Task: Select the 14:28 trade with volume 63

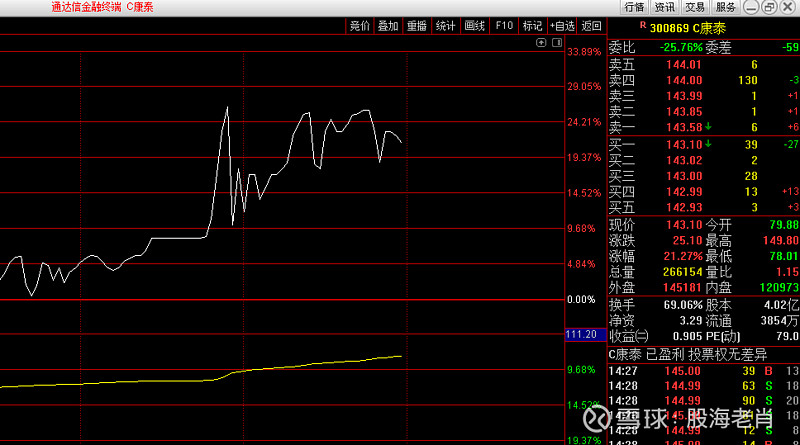Action: (x=703, y=386)
